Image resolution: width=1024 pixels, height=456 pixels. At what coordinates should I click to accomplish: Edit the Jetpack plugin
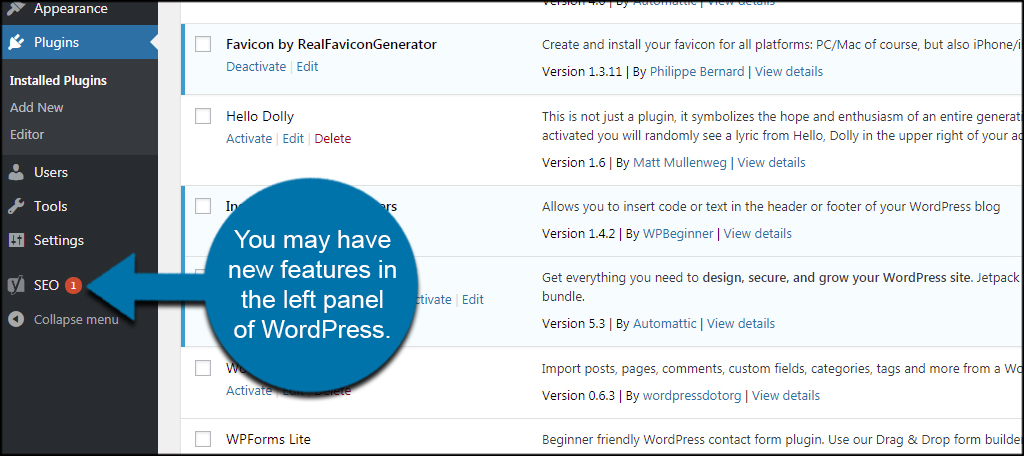coord(473,299)
